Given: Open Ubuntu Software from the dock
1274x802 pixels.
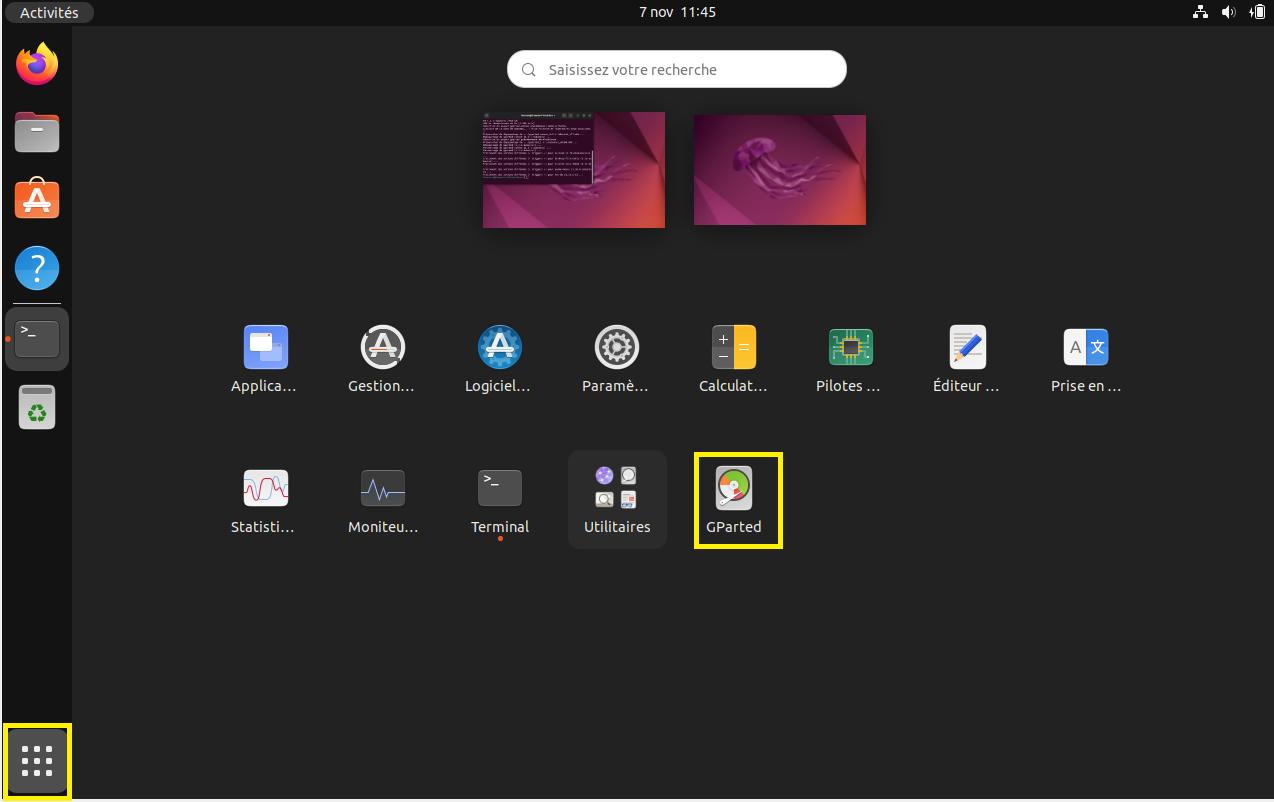Looking at the screenshot, I should pos(37,200).
